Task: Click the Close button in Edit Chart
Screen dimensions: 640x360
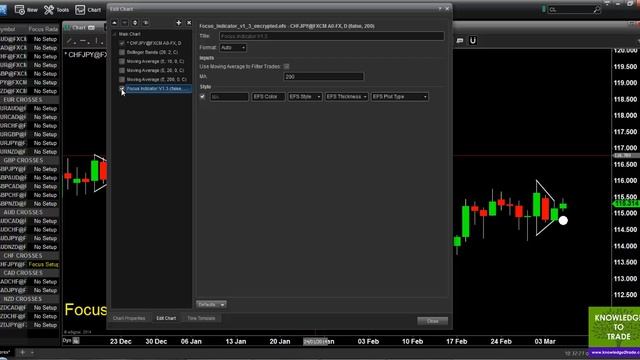Action: tap(433, 321)
